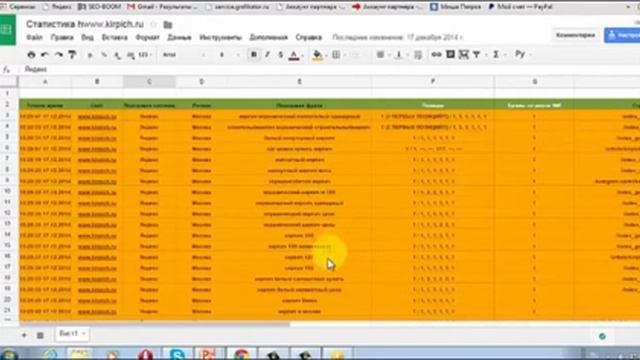Open the Инструменты menu

[220, 38]
